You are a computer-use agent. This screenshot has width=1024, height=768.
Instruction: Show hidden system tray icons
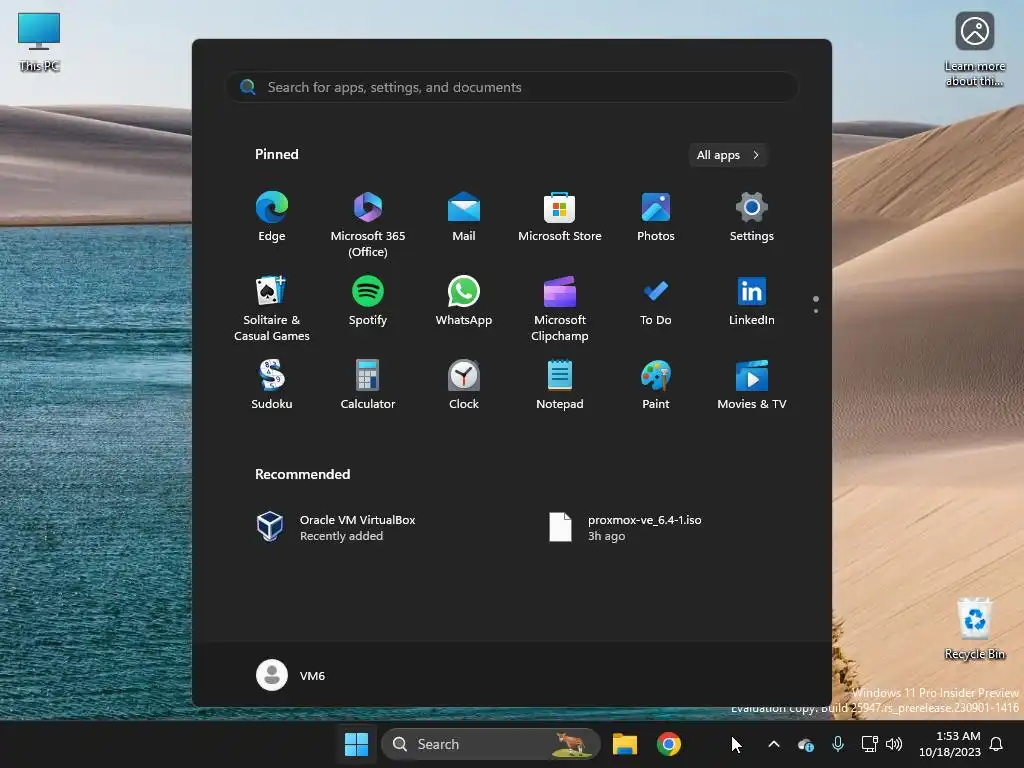(x=774, y=744)
